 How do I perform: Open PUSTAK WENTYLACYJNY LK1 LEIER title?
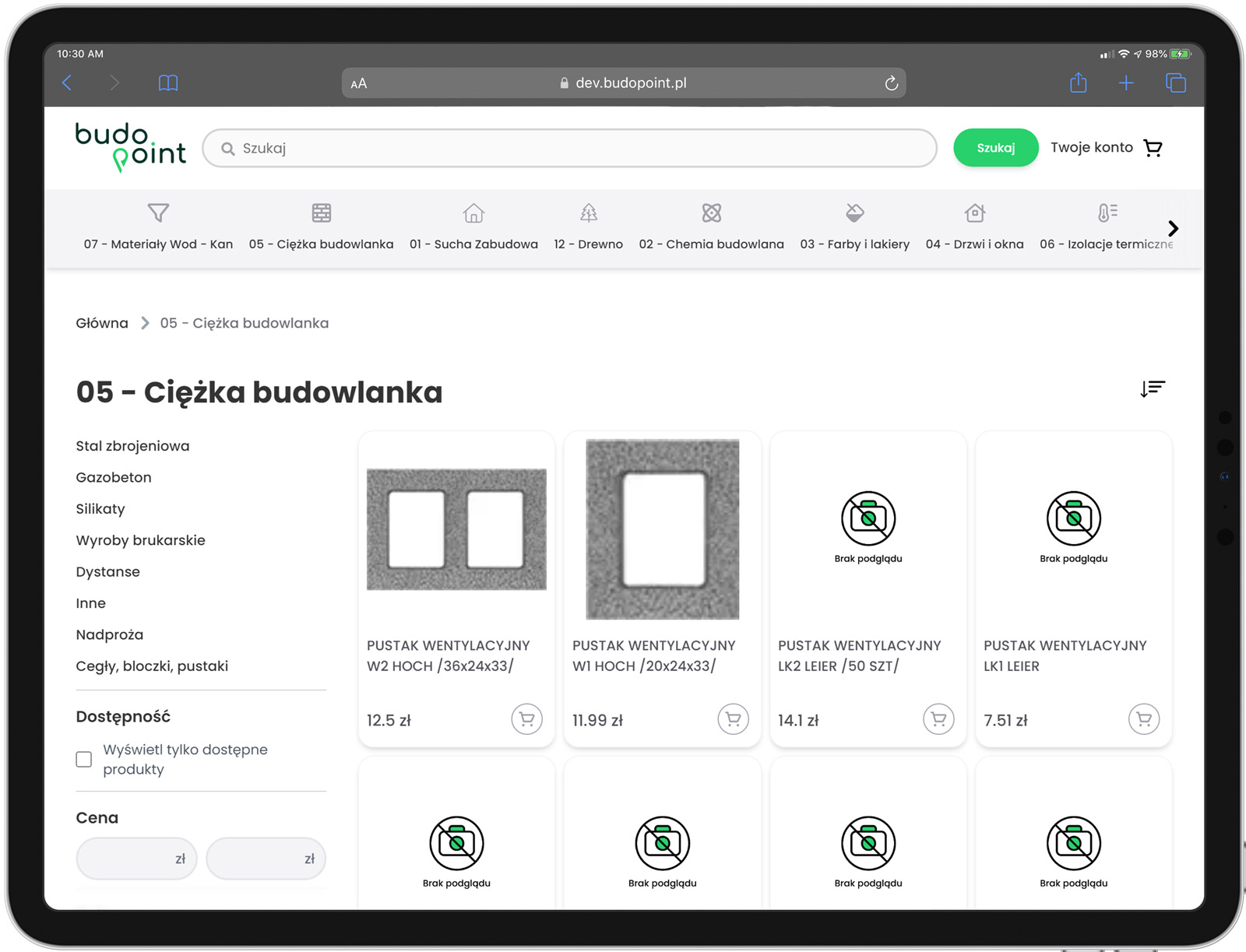pyautogui.click(x=1065, y=655)
